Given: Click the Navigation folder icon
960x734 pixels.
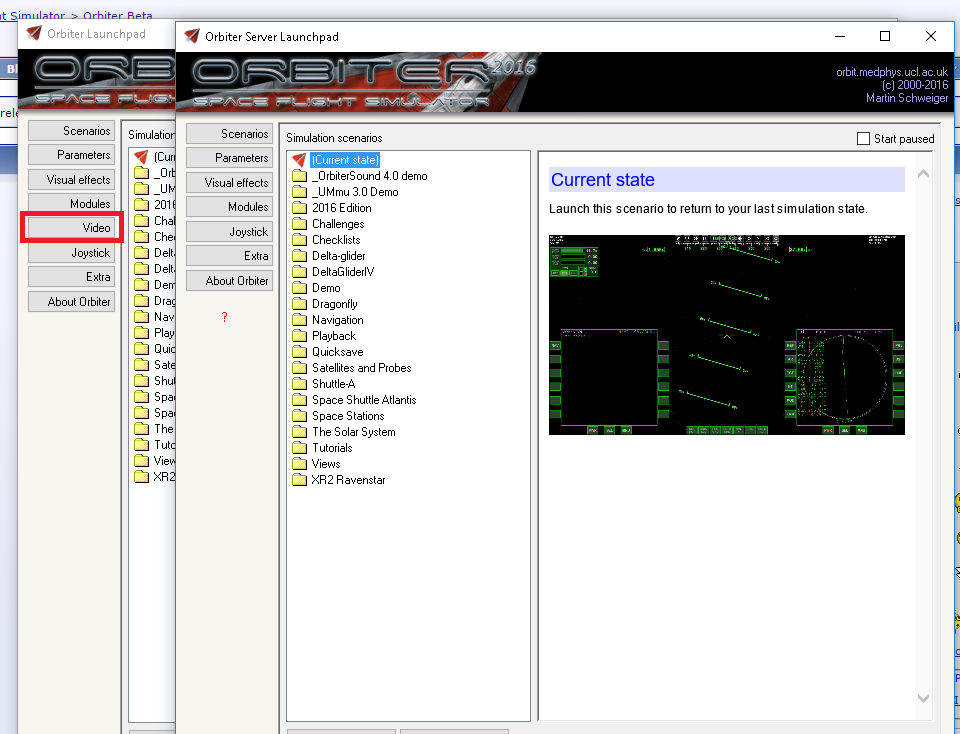Looking at the screenshot, I should pos(299,320).
